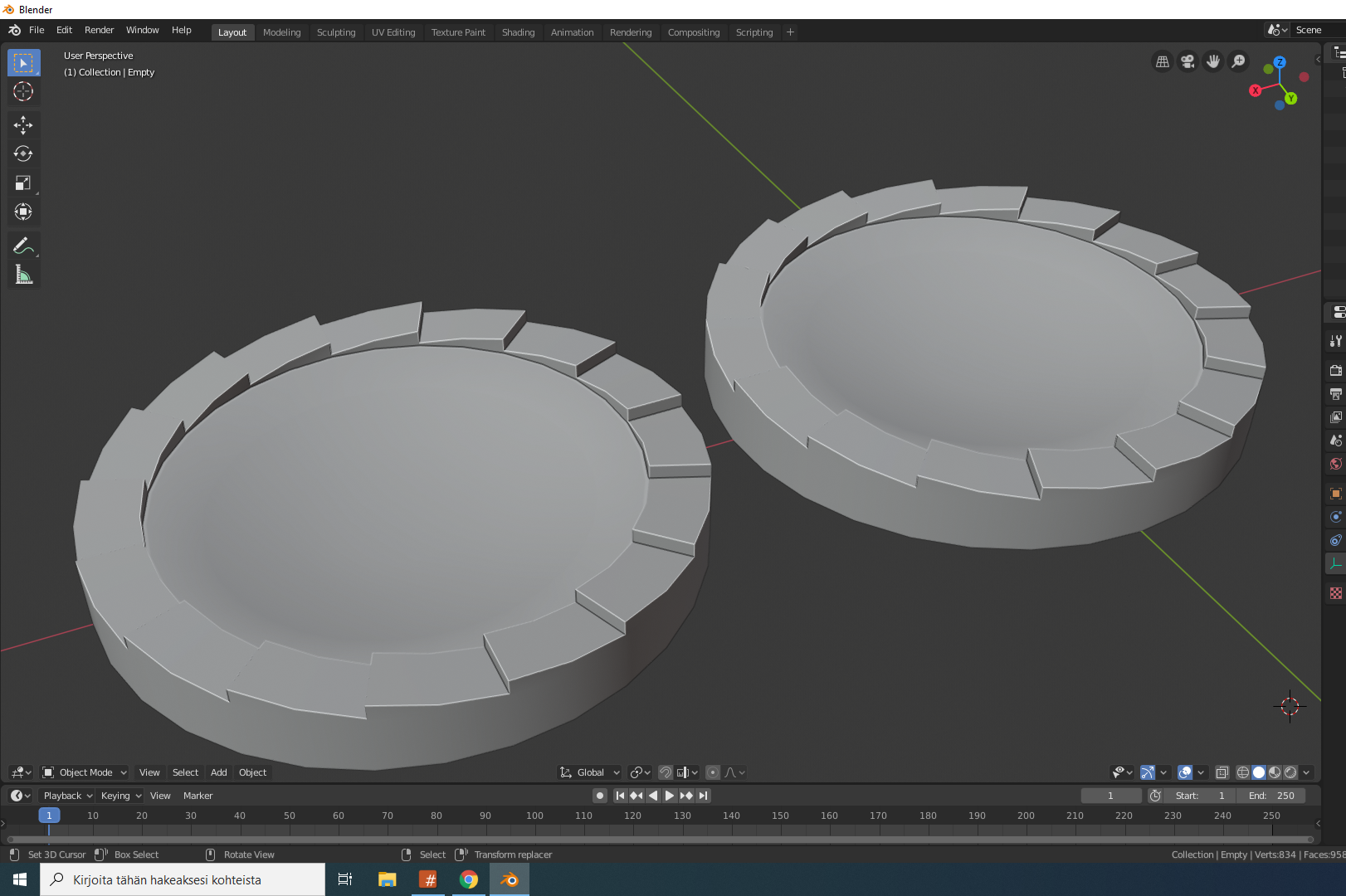Switch to the Sculpting workspace tab

click(335, 32)
